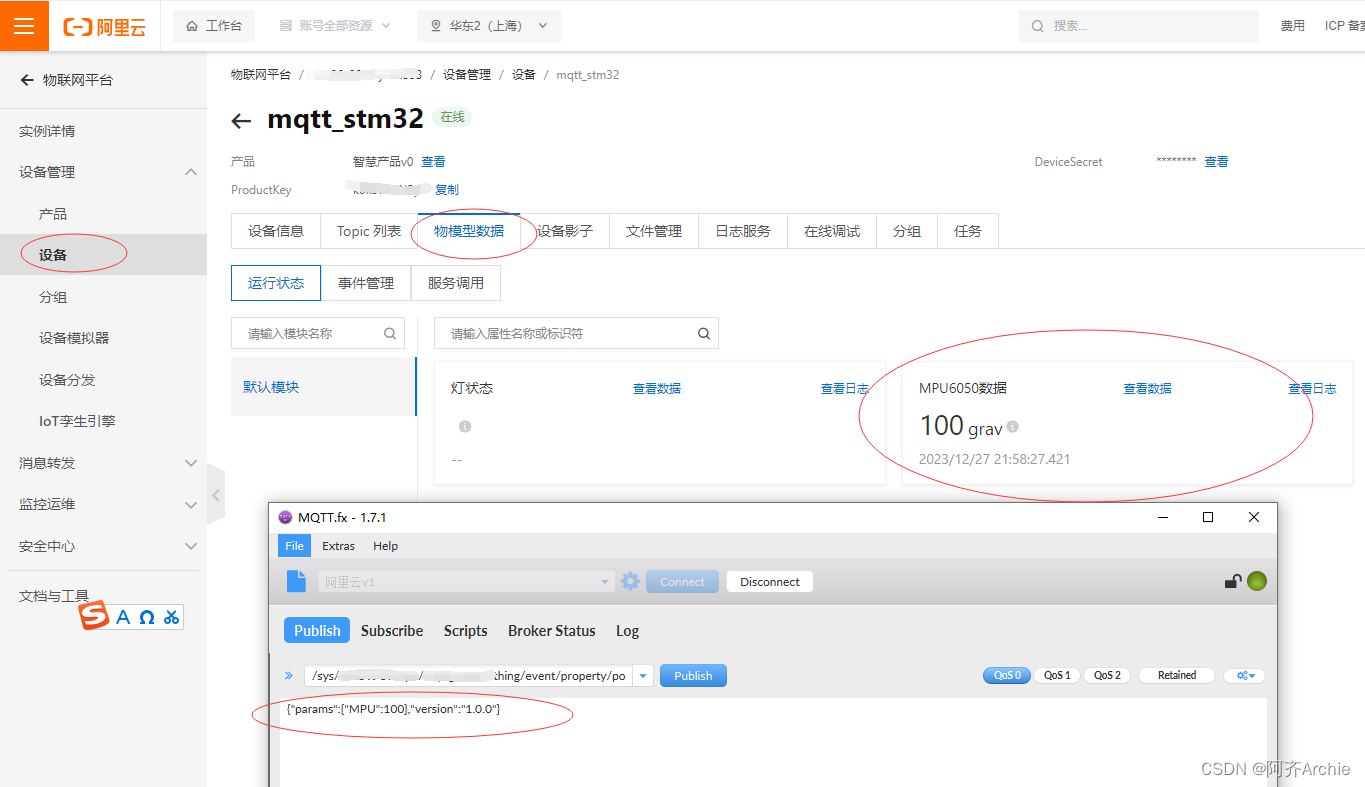Image resolution: width=1365 pixels, height=787 pixels.
Task: Go back via arrow beside mqtt_stm32 title
Action: click(x=241, y=121)
